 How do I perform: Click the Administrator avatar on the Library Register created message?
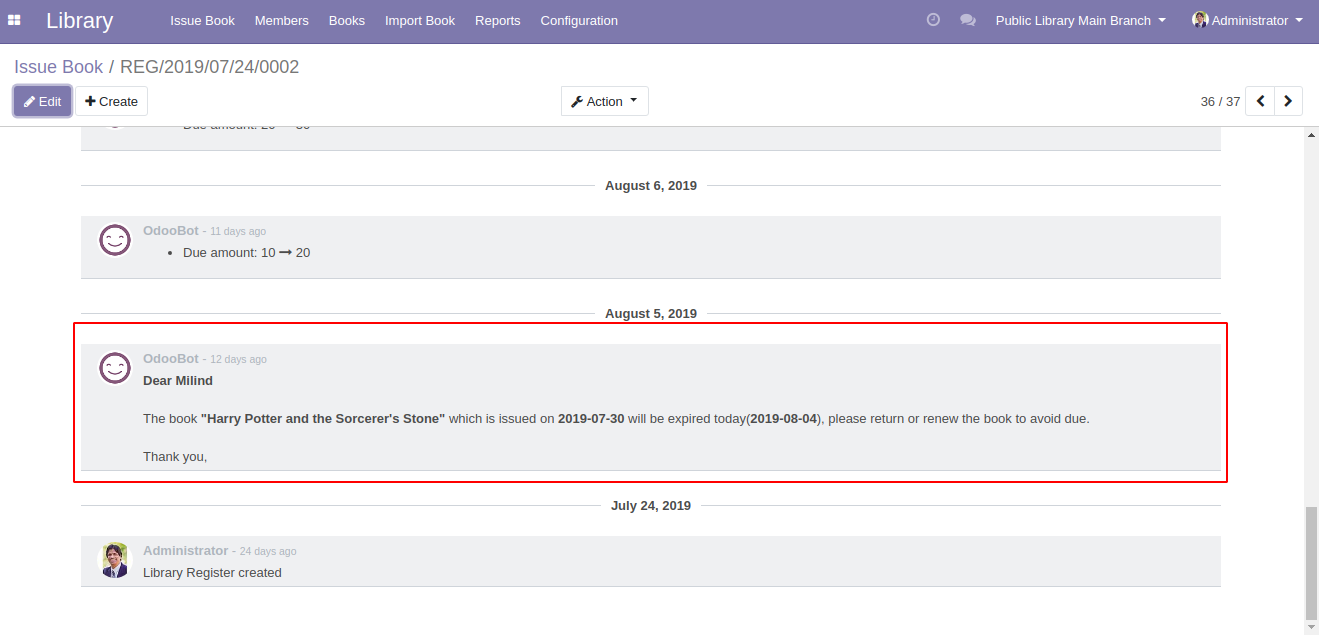pyautogui.click(x=115, y=560)
